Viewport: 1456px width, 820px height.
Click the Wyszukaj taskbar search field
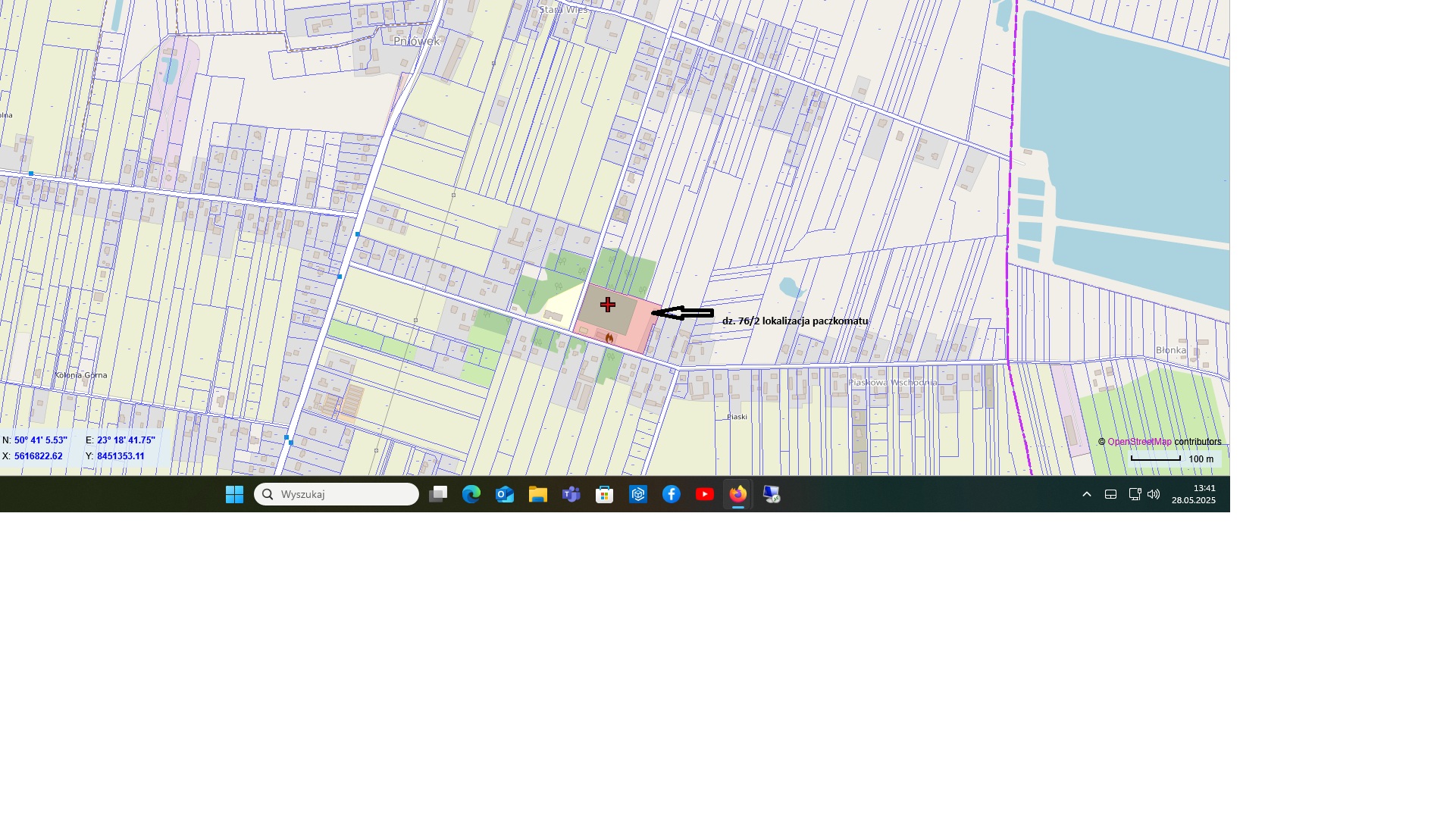pos(337,495)
